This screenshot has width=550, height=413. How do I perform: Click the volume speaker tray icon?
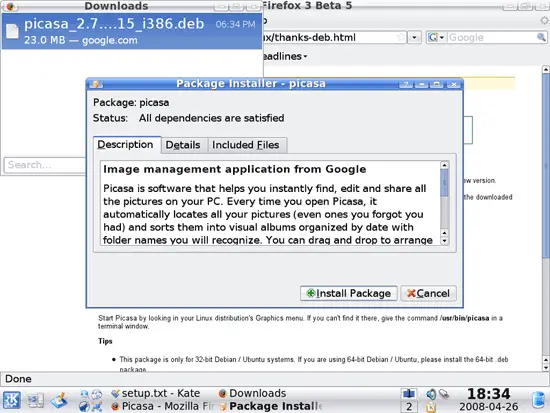coord(431,394)
